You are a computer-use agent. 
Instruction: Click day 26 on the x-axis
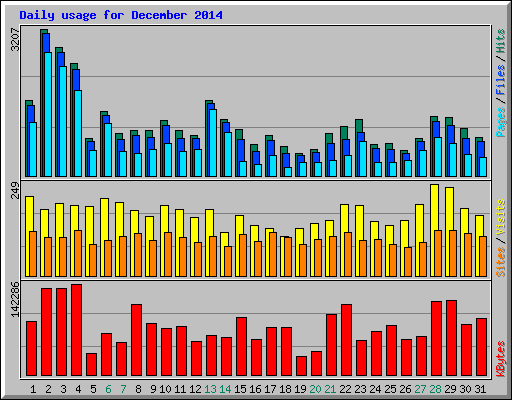click(405, 389)
